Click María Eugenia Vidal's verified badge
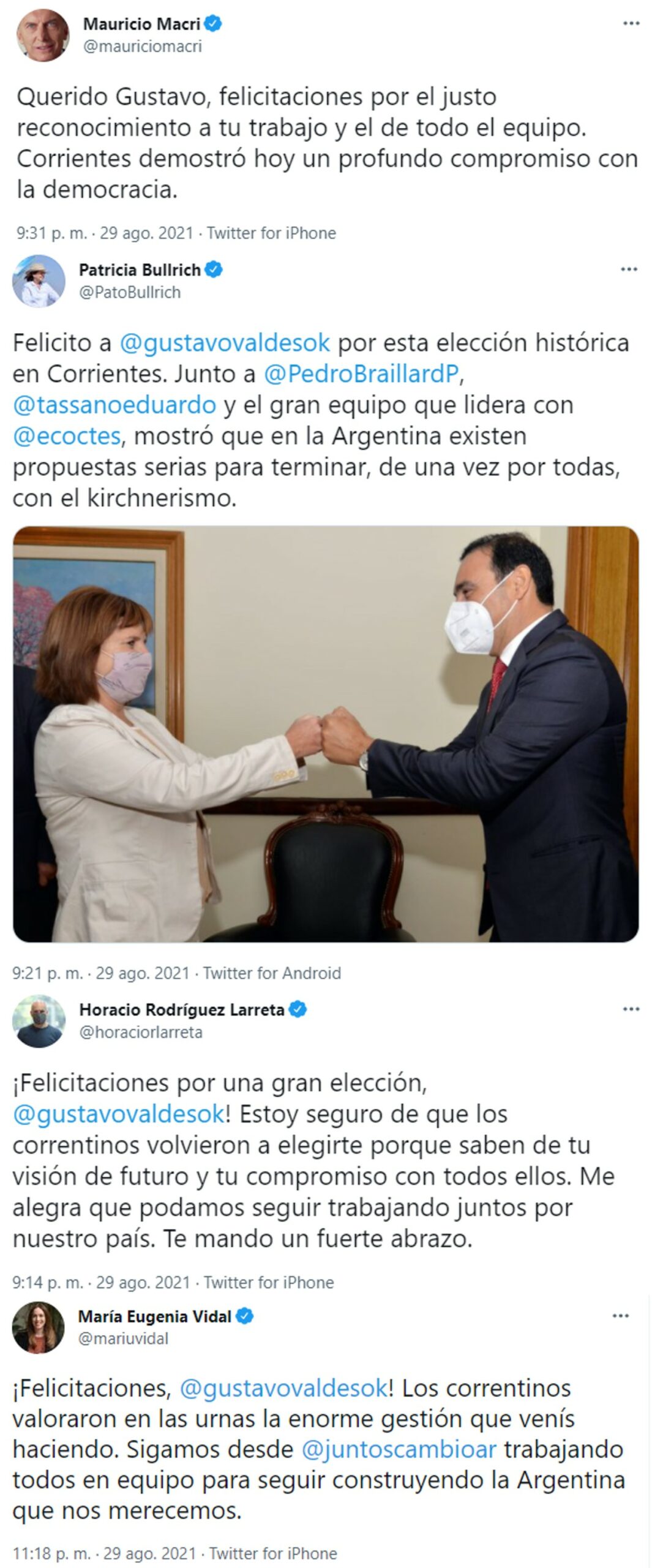Screen dimensions: 652x1568 point(245,1316)
